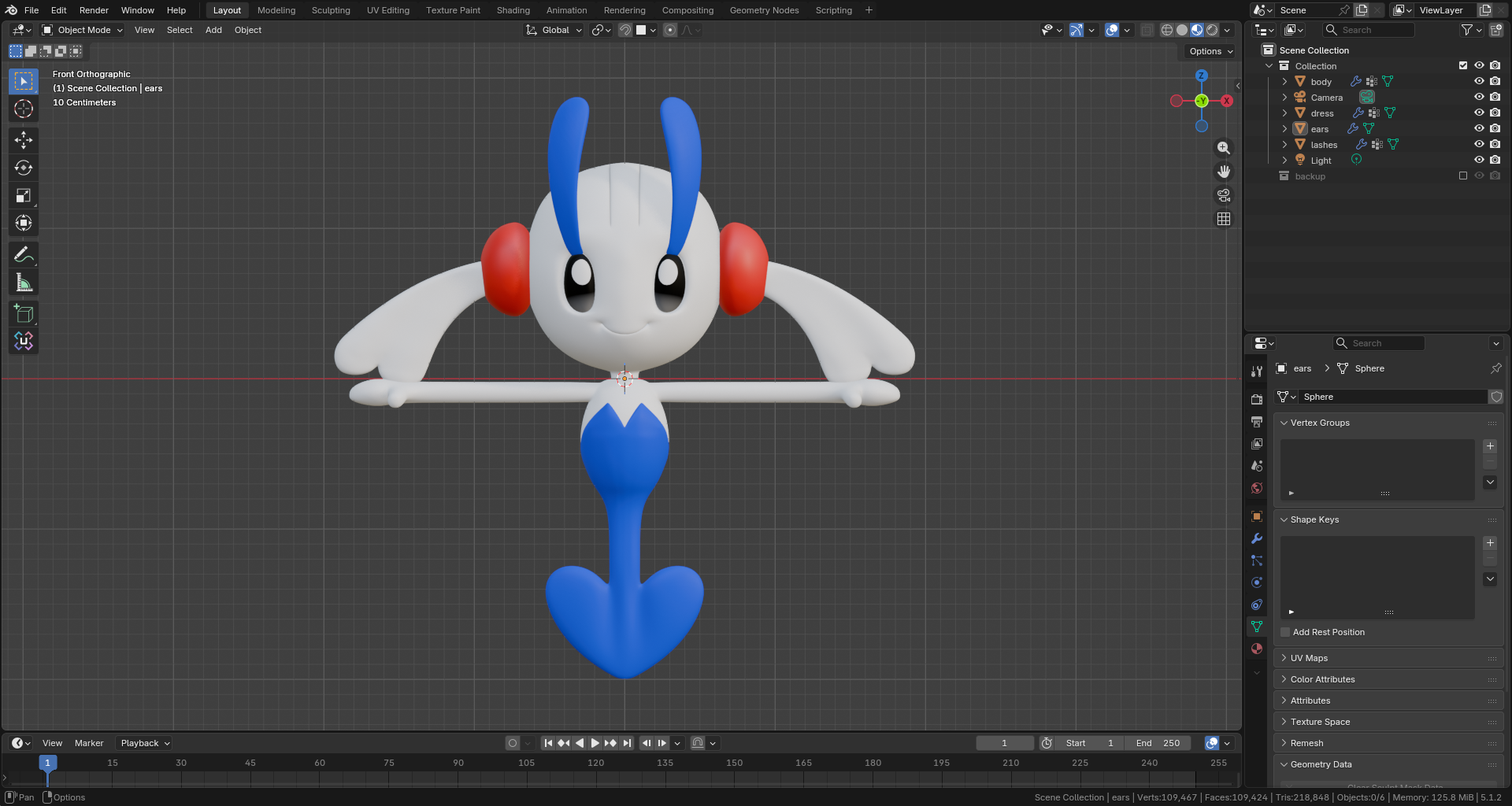
Task: Switch to the Sculpting workspace tab
Action: click(331, 10)
